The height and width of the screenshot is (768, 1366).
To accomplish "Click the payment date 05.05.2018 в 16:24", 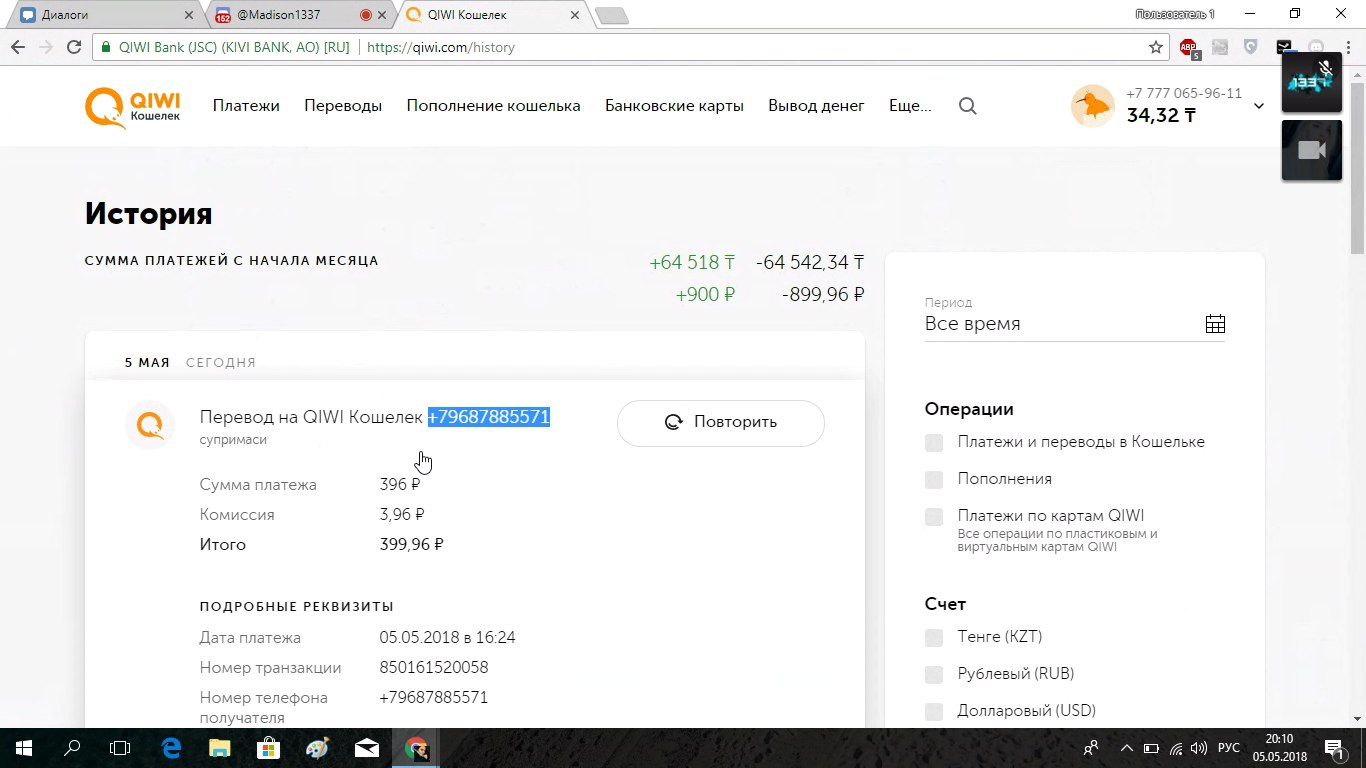I will point(447,638).
